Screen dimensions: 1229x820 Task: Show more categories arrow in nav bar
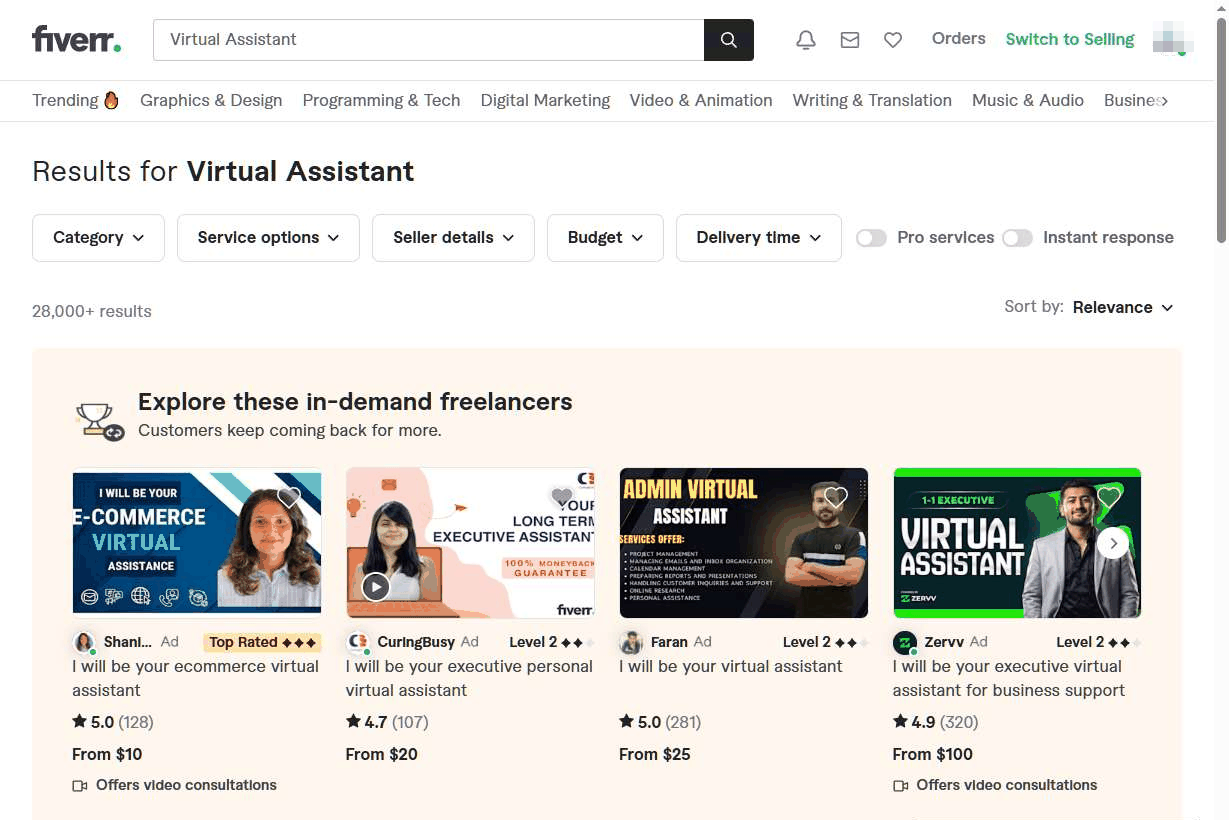point(1162,100)
